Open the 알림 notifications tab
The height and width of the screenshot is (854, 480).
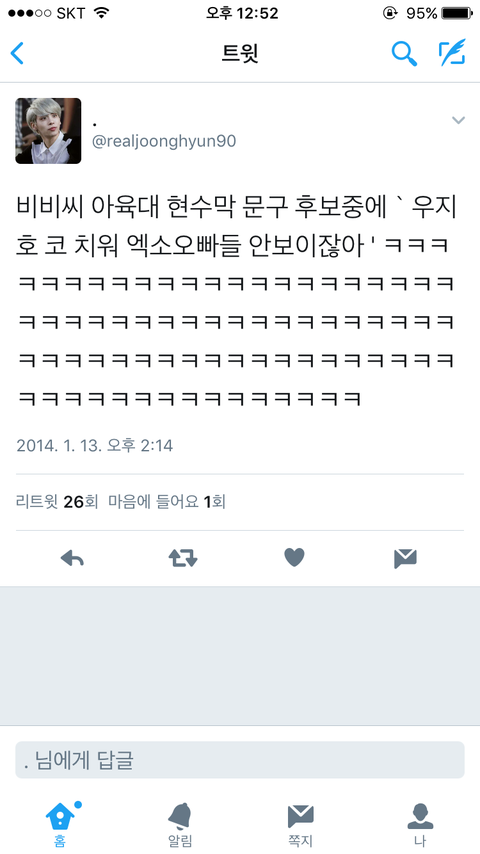180,824
